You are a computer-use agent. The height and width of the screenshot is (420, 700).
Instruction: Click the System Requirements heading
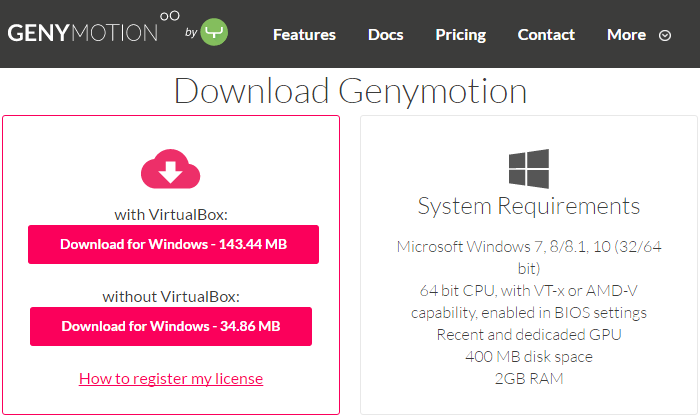point(529,206)
